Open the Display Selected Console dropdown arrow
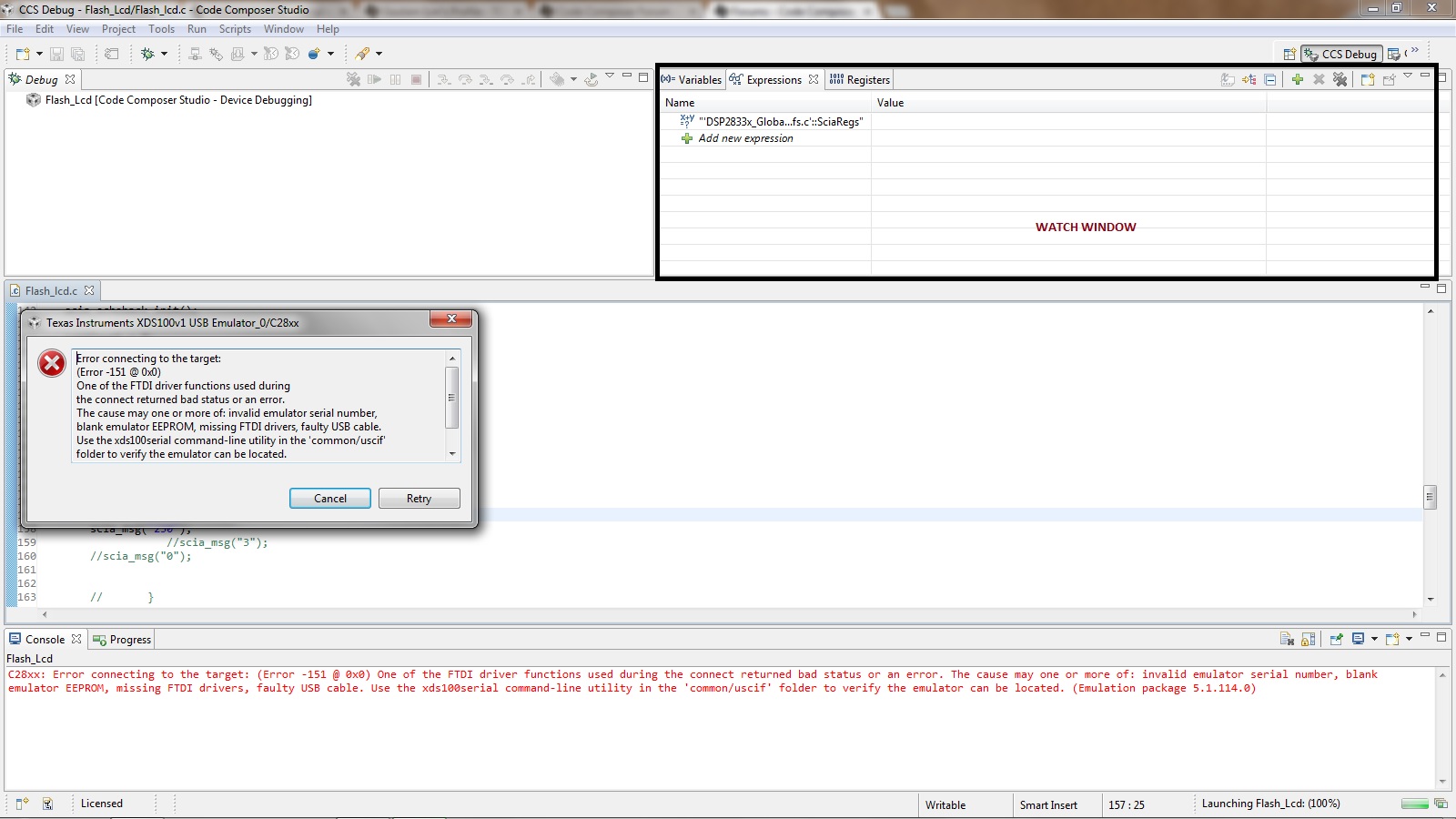1456x819 pixels. pyautogui.click(x=1374, y=639)
